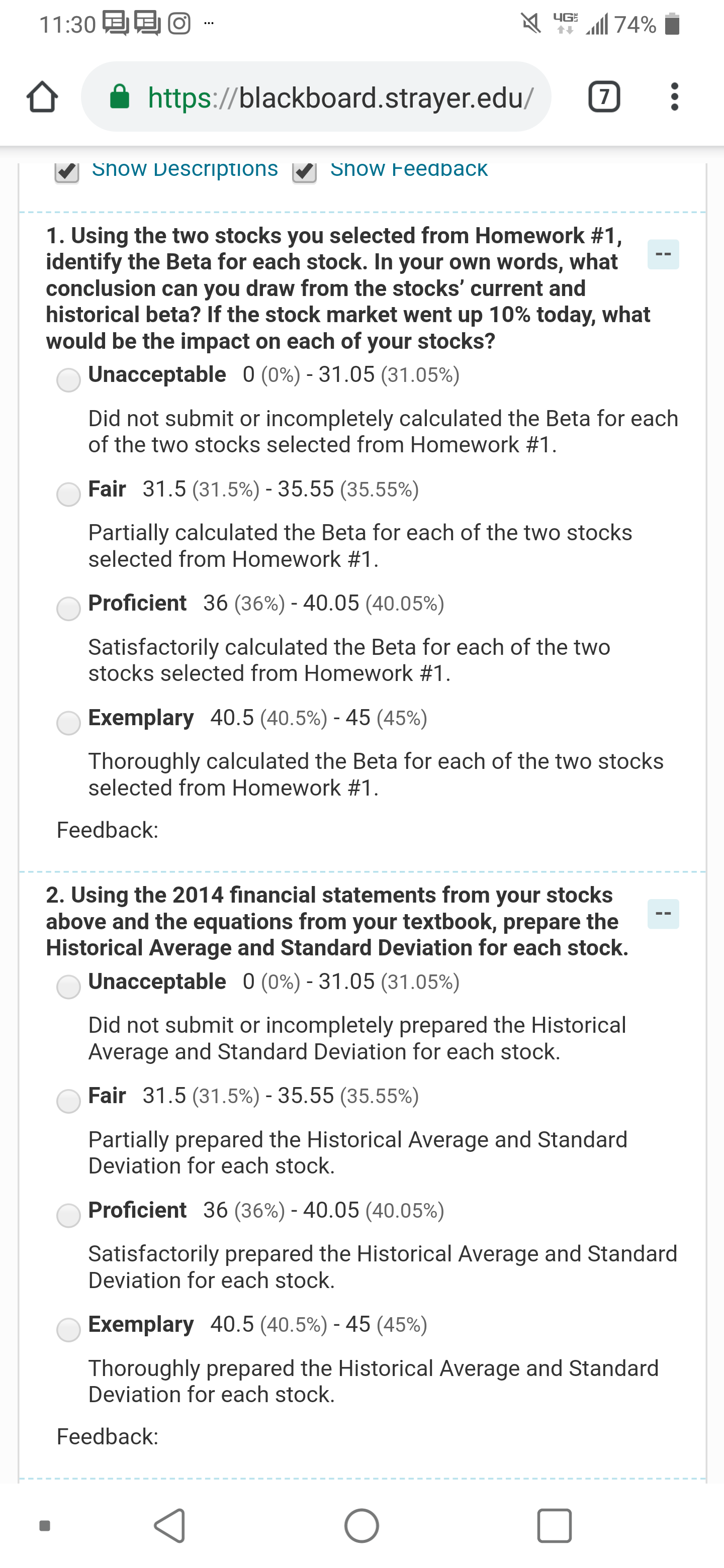Select Exemplary for criterion 1 Beta
724x1568 pixels.
[x=69, y=723]
